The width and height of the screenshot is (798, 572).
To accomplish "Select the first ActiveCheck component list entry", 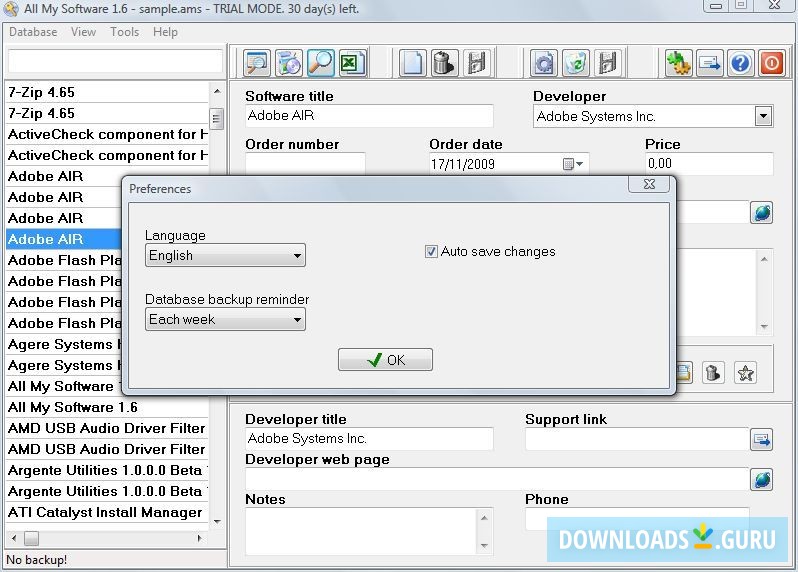I will [107, 134].
